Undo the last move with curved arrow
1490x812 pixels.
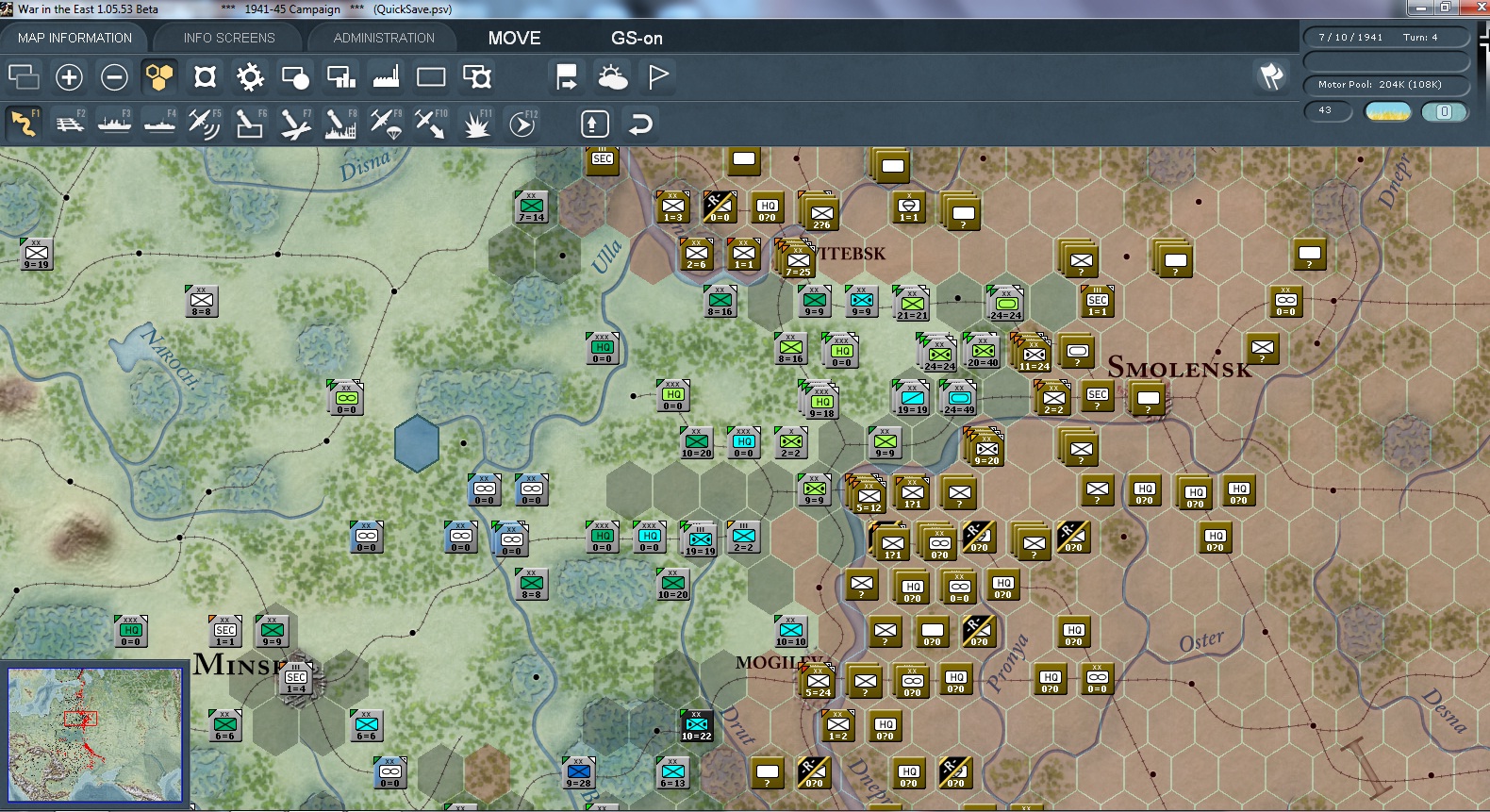click(x=640, y=124)
